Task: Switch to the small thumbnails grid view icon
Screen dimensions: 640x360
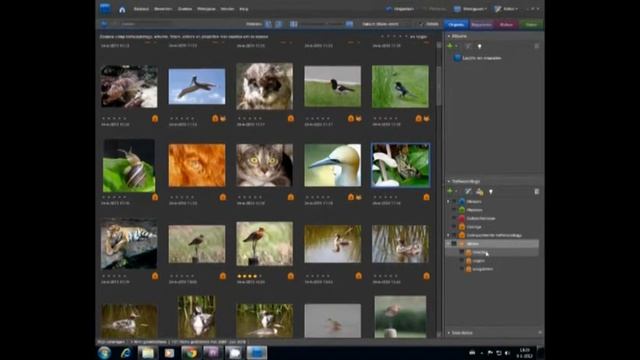Action: (293, 24)
